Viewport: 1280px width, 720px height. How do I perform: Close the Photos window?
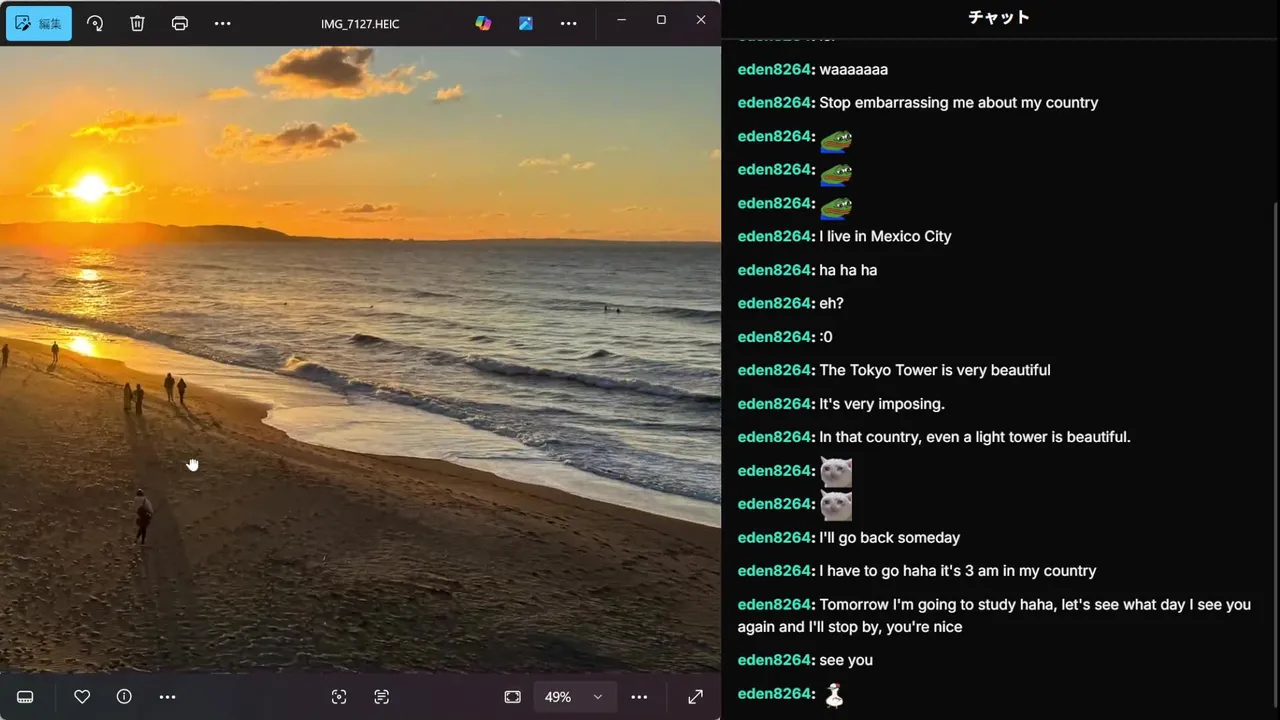click(701, 20)
